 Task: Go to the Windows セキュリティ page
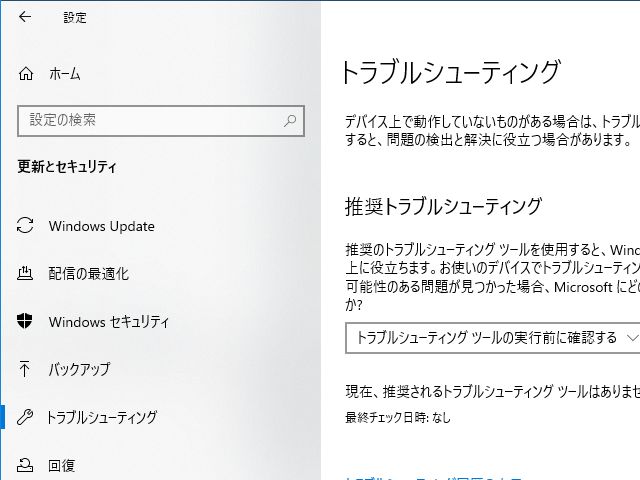(108, 321)
